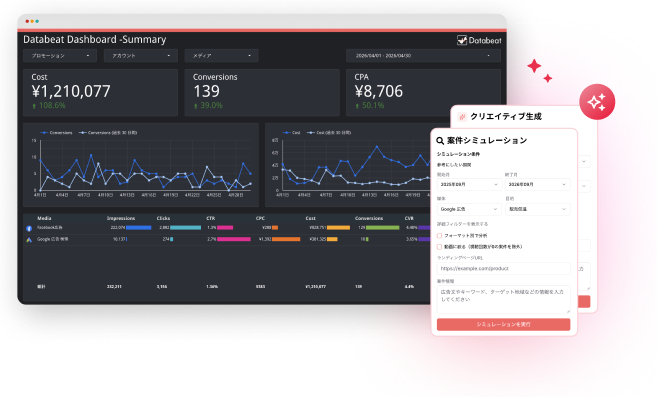
Task: Click the magnifier icon beside 案件シミュレーション
Action: pyautogui.click(x=440, y=141)
